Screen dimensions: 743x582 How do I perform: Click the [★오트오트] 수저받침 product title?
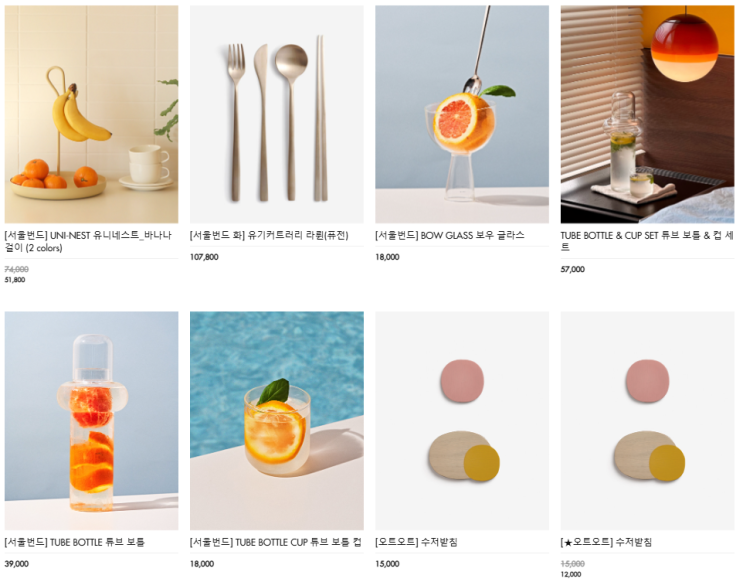coord(606,542)
